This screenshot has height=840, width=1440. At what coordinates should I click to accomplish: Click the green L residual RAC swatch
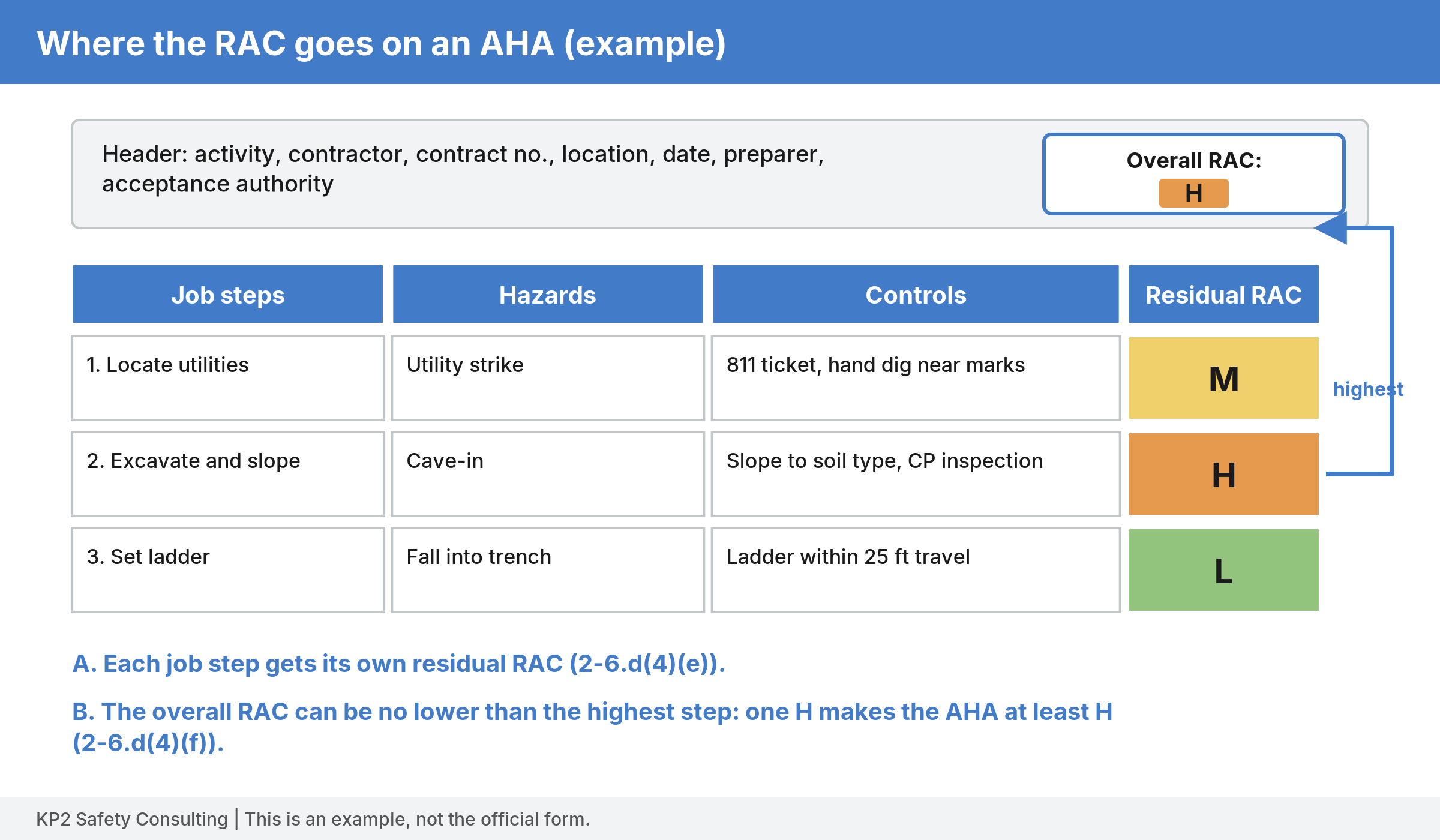click(1224, 570)
